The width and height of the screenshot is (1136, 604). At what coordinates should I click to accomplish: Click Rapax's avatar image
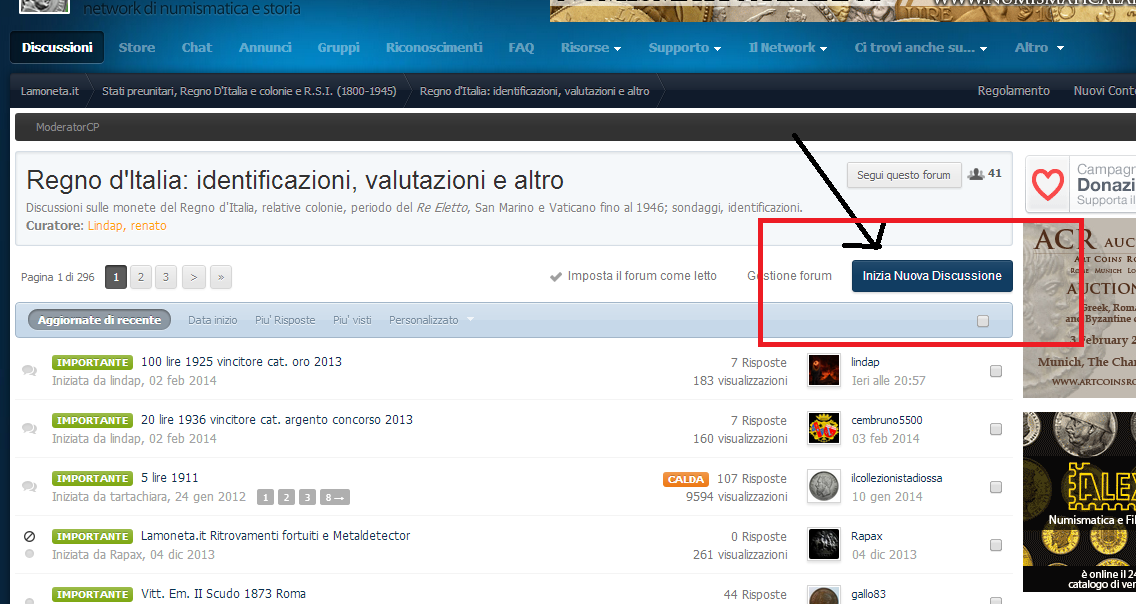coord(824,544)
